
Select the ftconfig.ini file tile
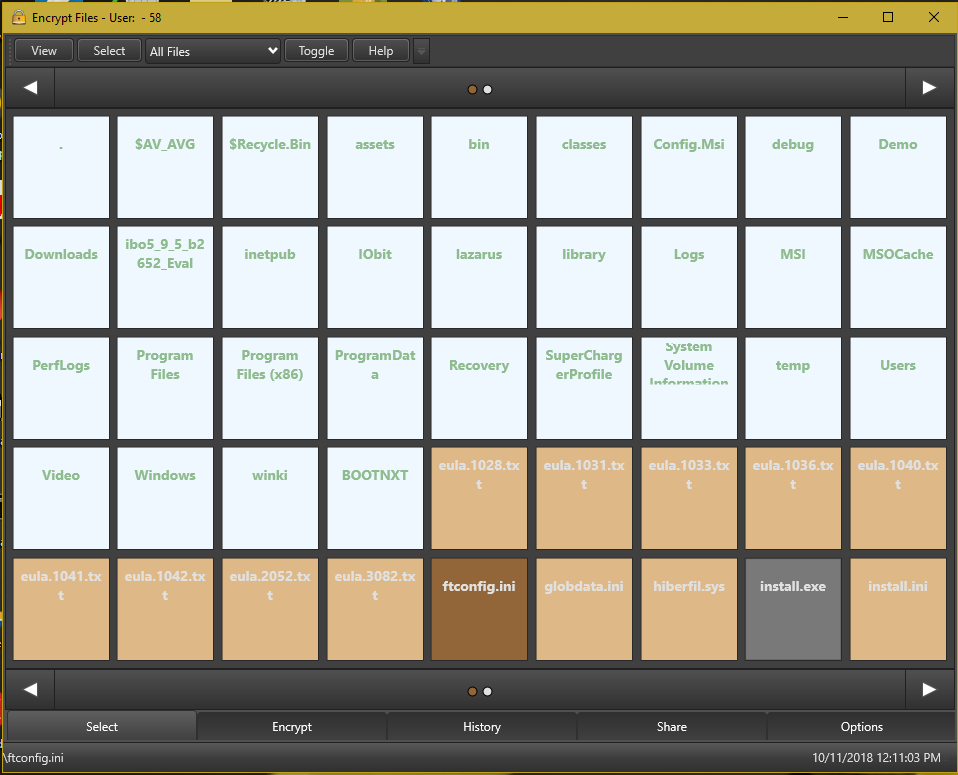(x=479, y=609)
